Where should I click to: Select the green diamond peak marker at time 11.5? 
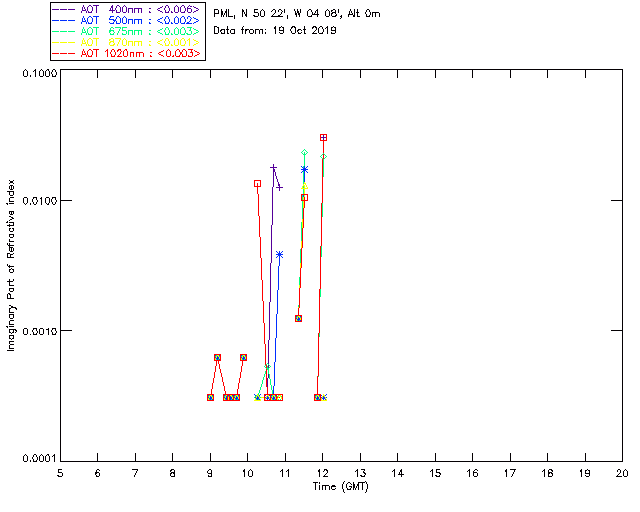304,152
